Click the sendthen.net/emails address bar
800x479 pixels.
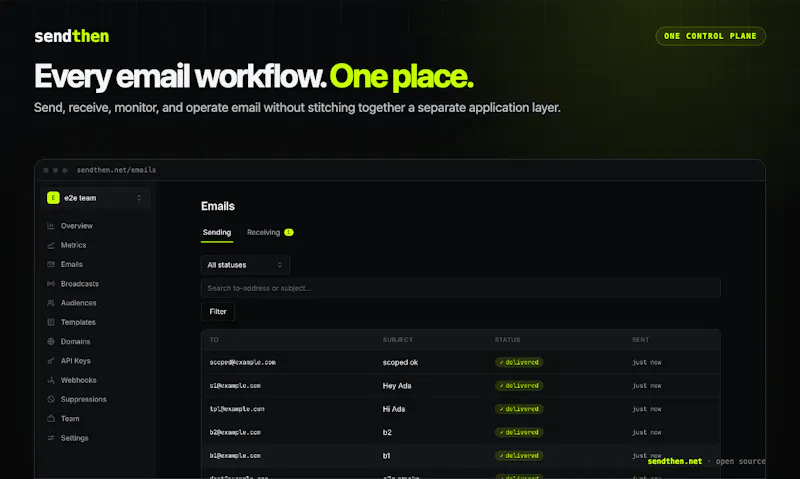tap(116, 170)
